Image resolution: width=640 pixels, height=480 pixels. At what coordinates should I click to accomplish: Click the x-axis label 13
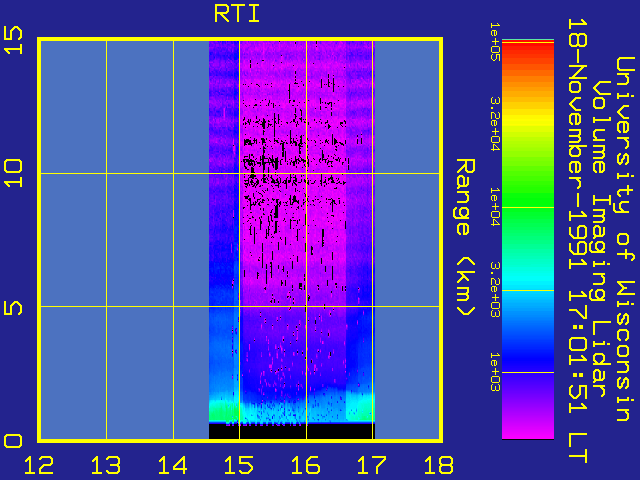[x=106, y=465]
